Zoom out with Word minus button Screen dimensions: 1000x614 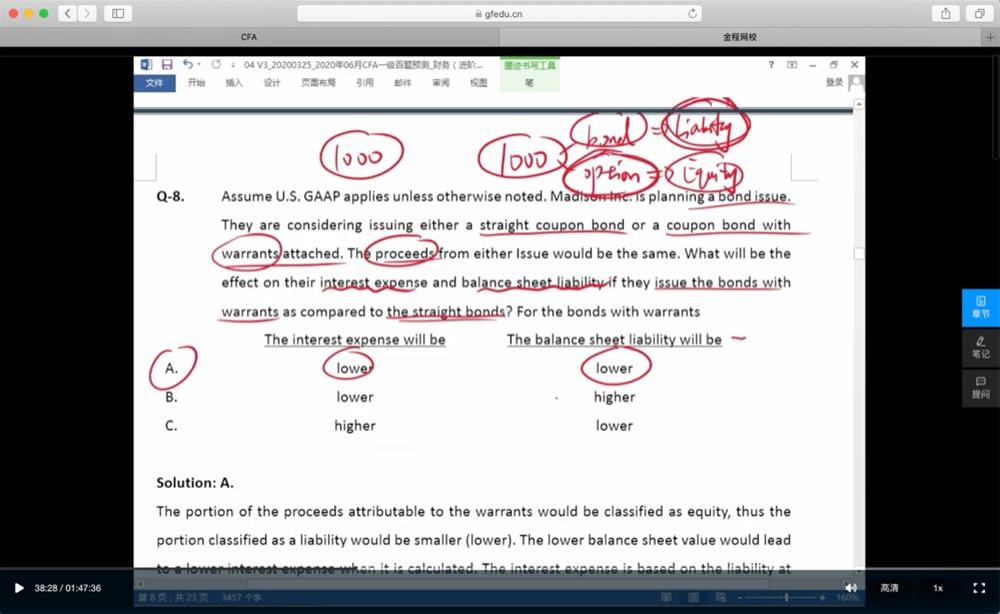point(740,597)
